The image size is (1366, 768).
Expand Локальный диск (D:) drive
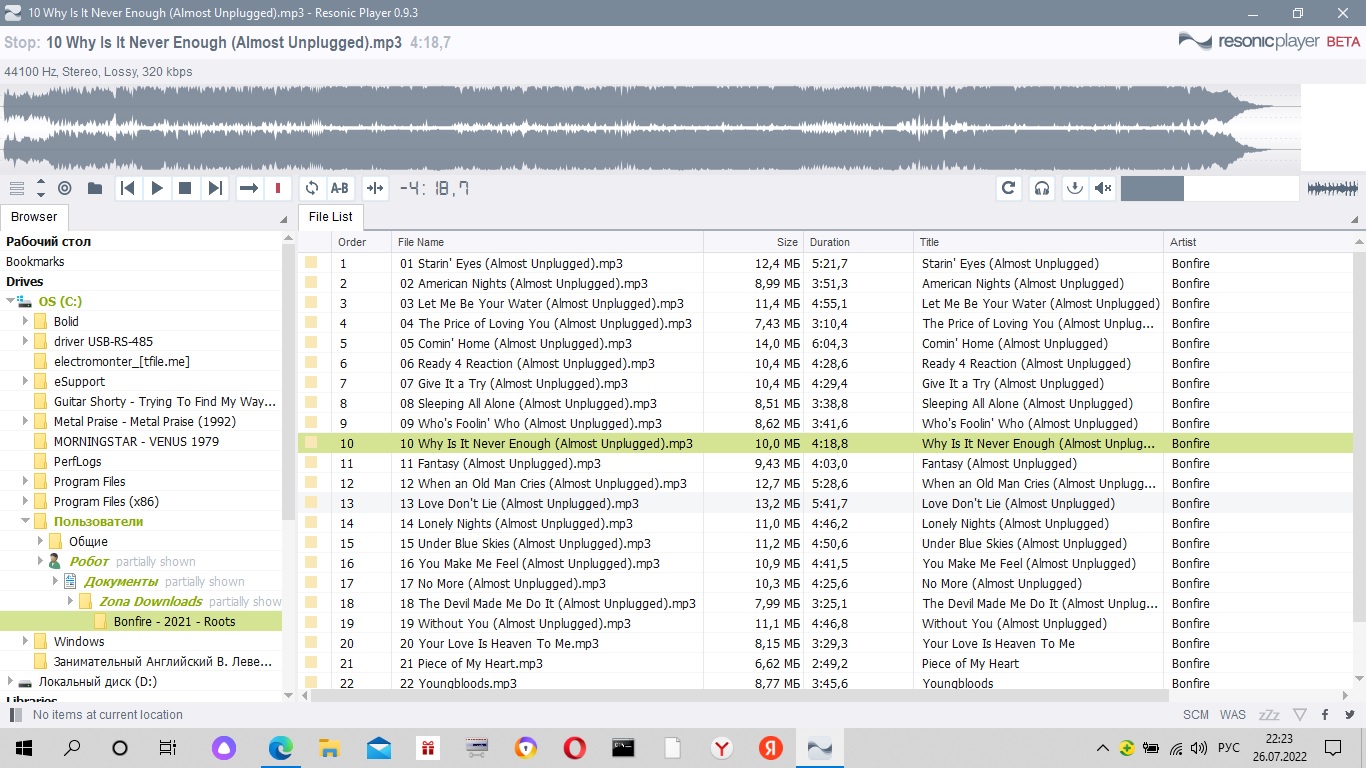11,681
